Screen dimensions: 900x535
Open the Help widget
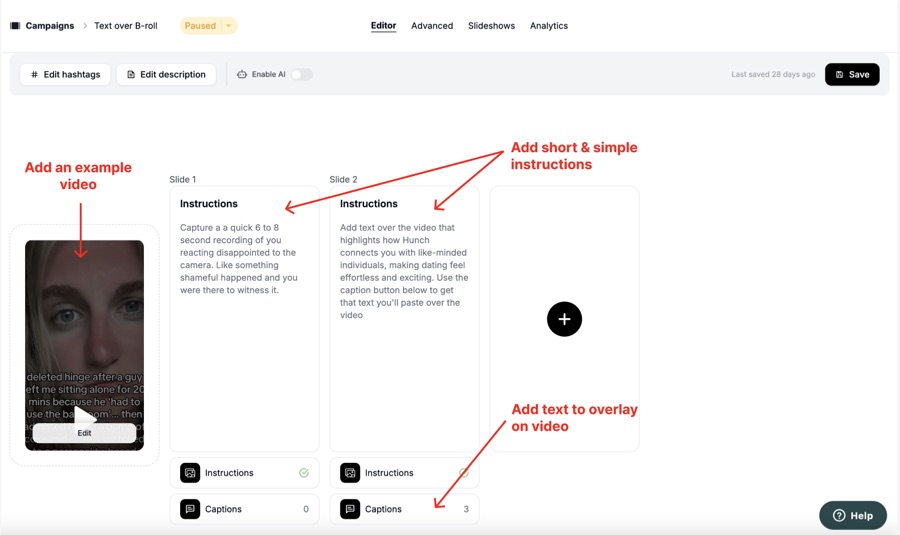coord(853,515)
